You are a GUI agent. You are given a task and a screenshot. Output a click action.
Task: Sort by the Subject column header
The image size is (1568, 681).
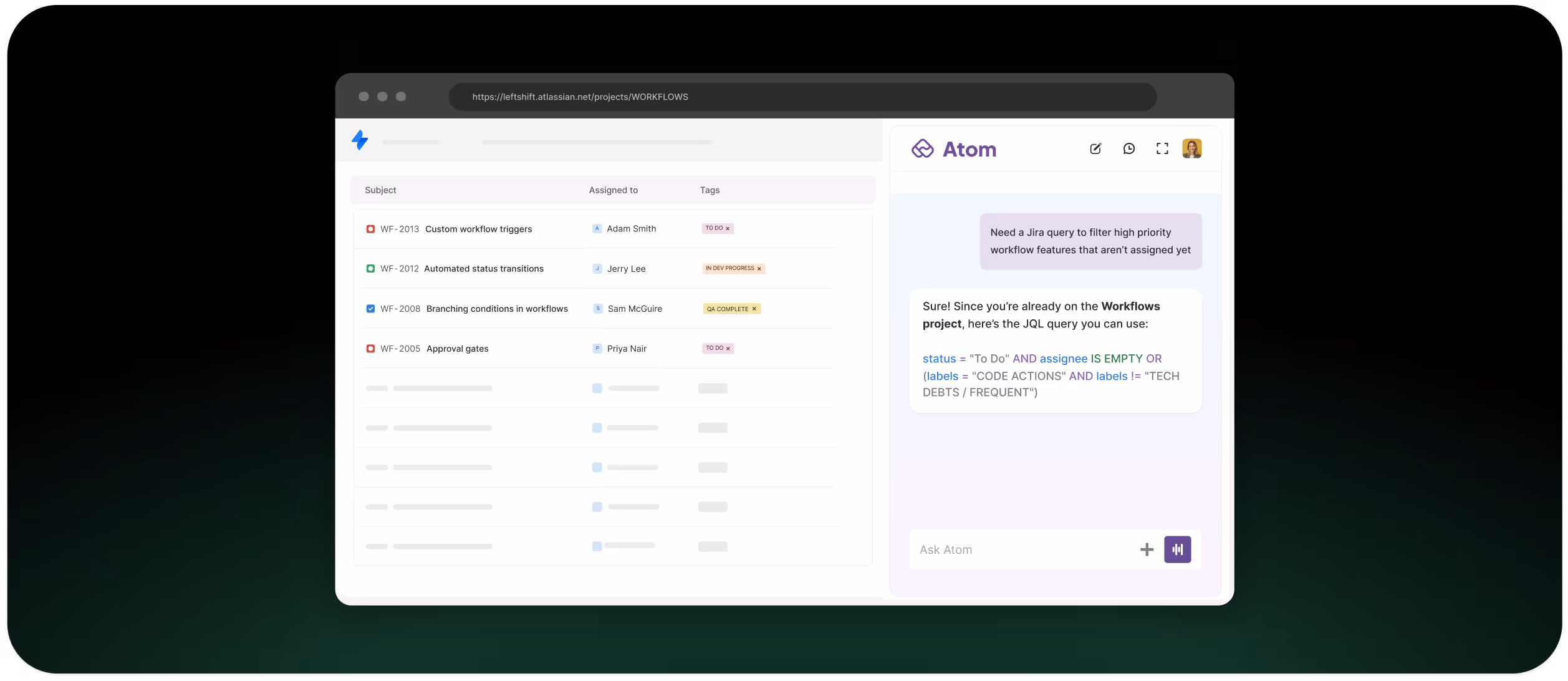point(380,190)
